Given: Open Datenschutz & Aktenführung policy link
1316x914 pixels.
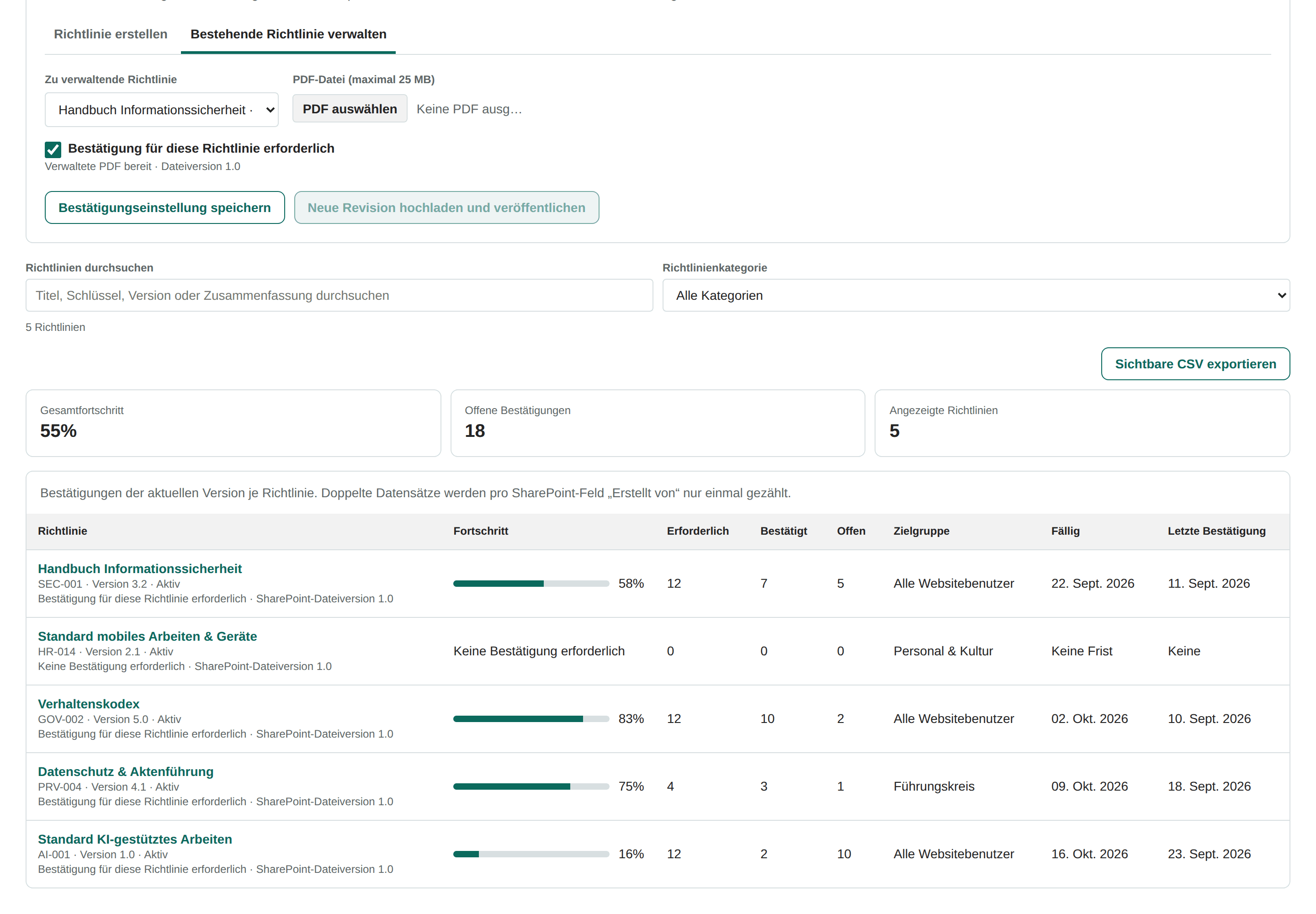Looking at the screenshot, I should click(125, 771).
